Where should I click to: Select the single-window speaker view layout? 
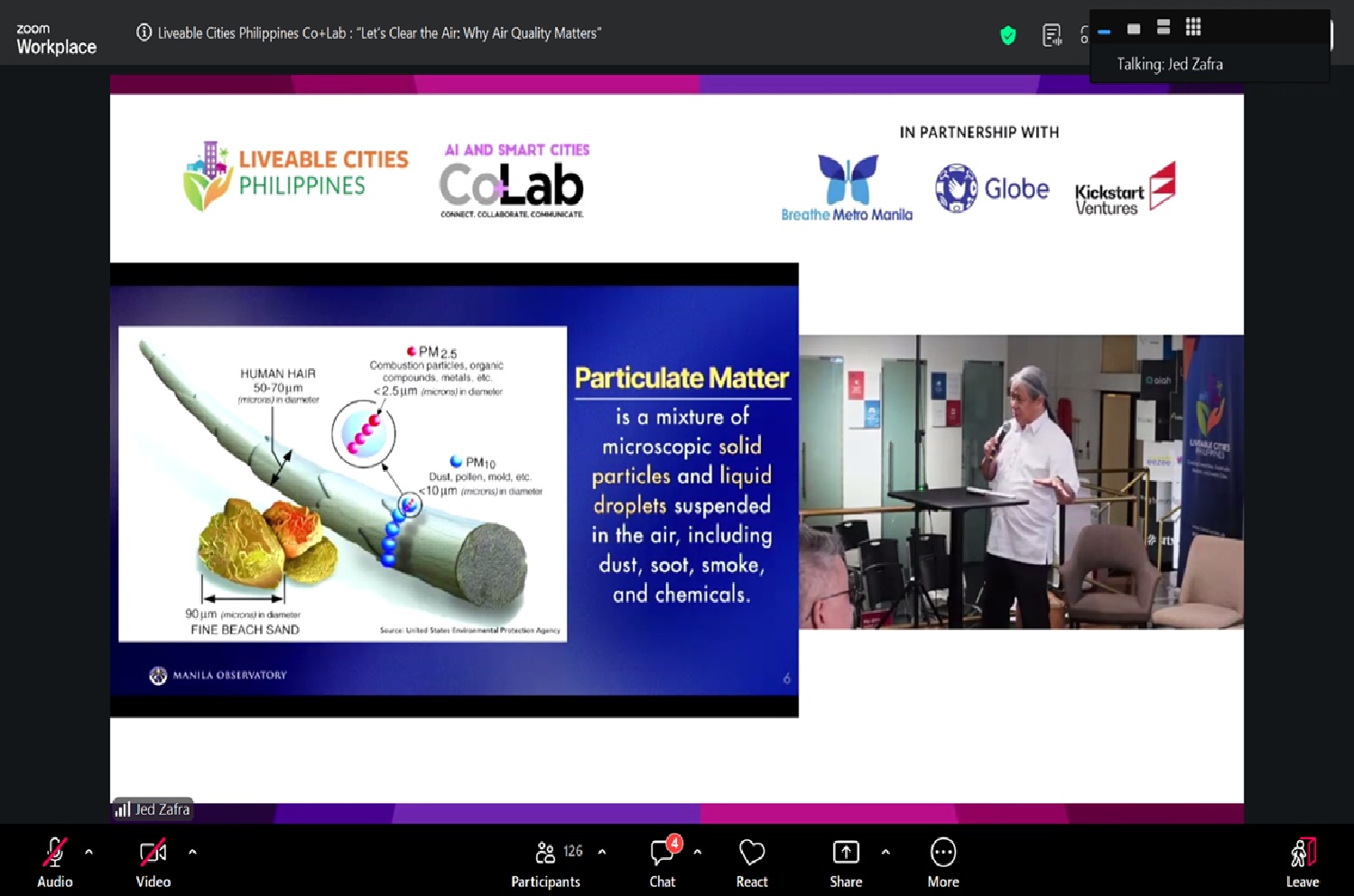[1134, 28]
